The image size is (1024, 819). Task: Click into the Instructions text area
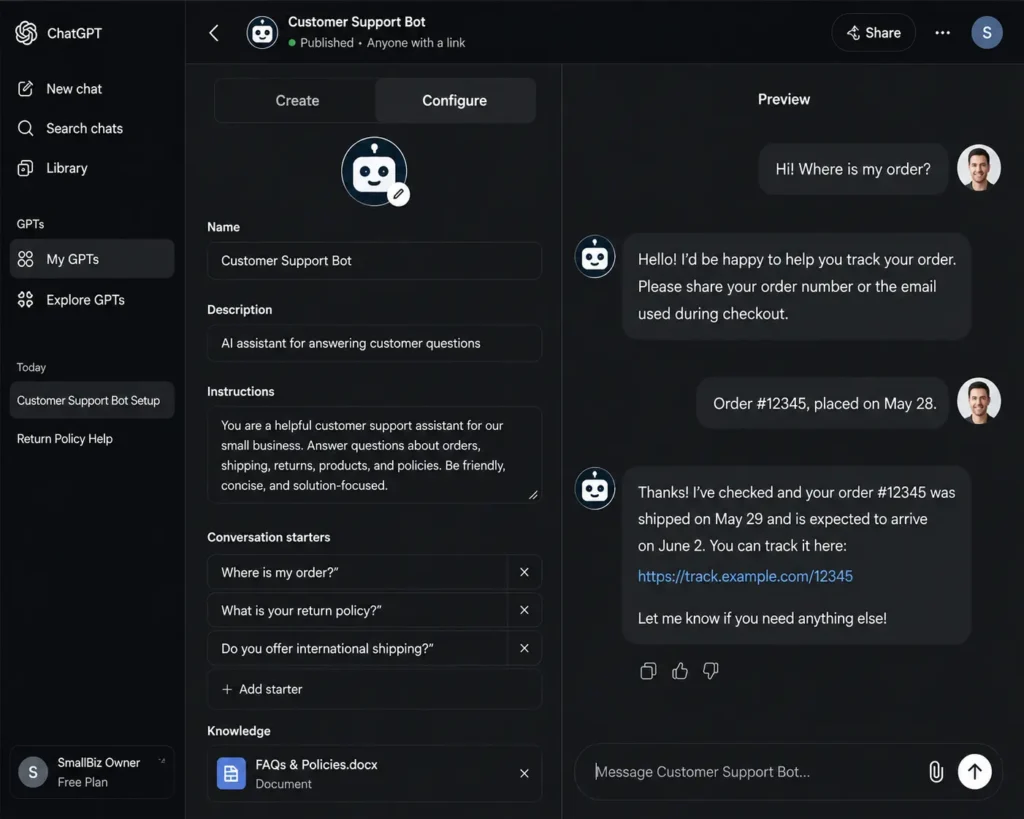pyautogui.click(x=374, y=455)
